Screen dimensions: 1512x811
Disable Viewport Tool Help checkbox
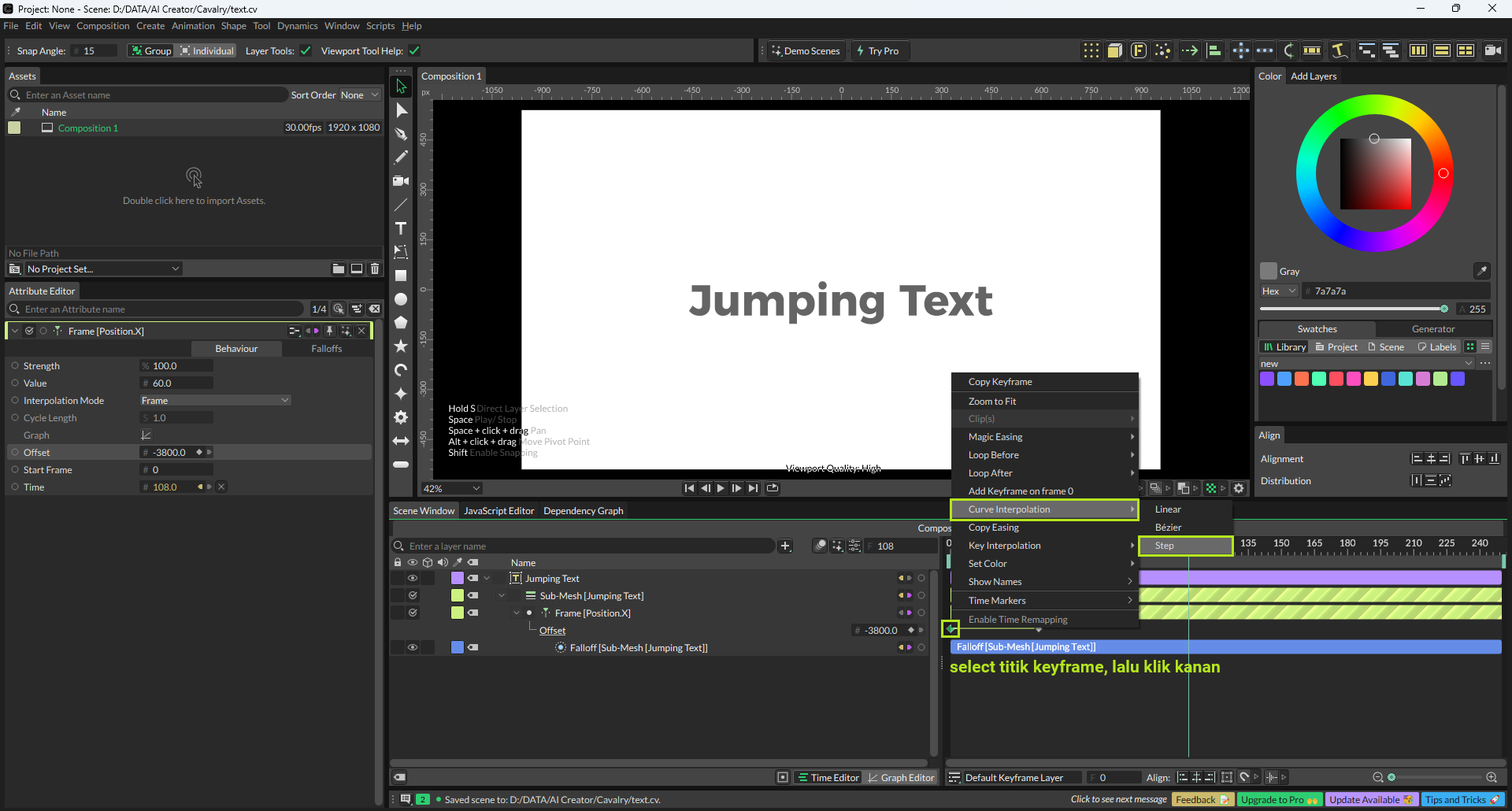click(414, 51)
